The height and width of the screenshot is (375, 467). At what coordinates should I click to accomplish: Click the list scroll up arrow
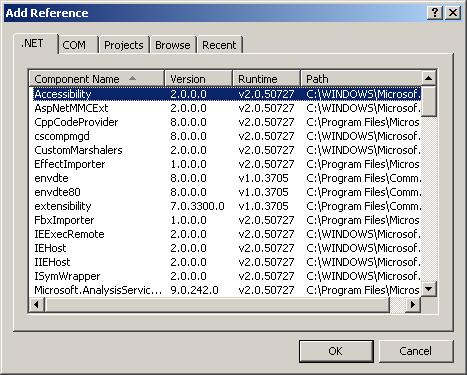(428, 78)
